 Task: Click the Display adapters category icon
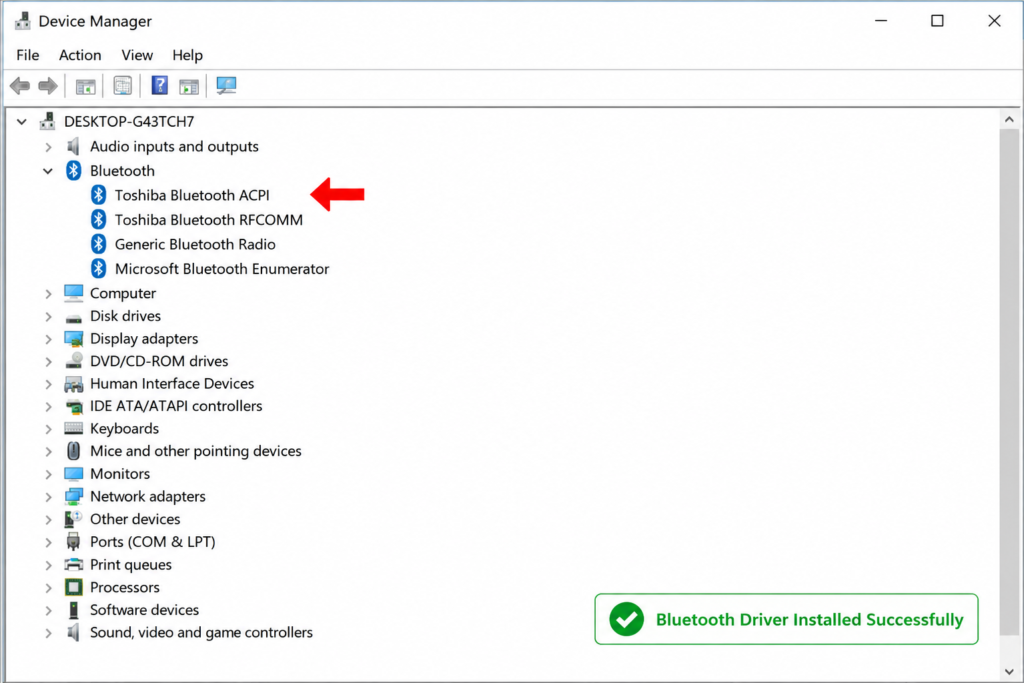click(73, 339)
